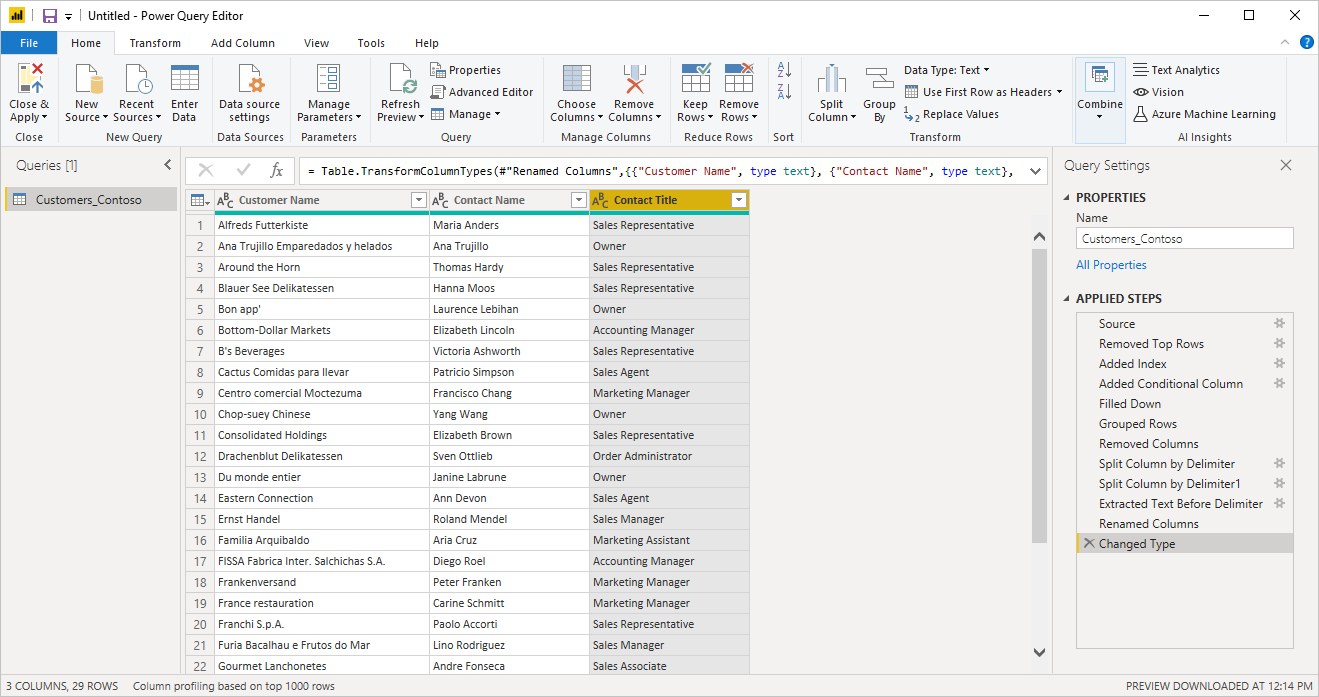Click the fx formula icon
This screenshot has height=697, width=1319.
pos(277,171)
